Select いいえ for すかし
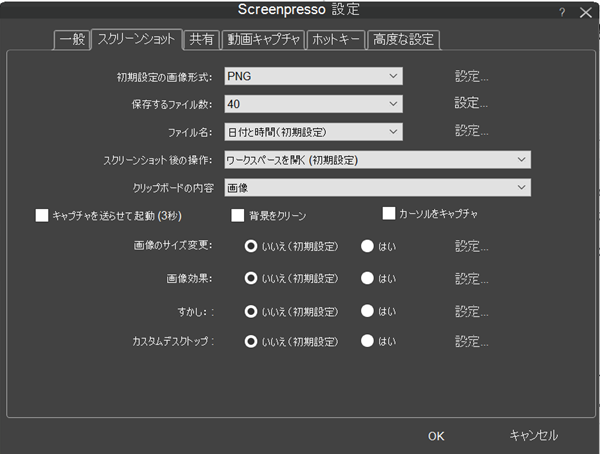This screenshot has height=454, width=600. coord(251,311)
